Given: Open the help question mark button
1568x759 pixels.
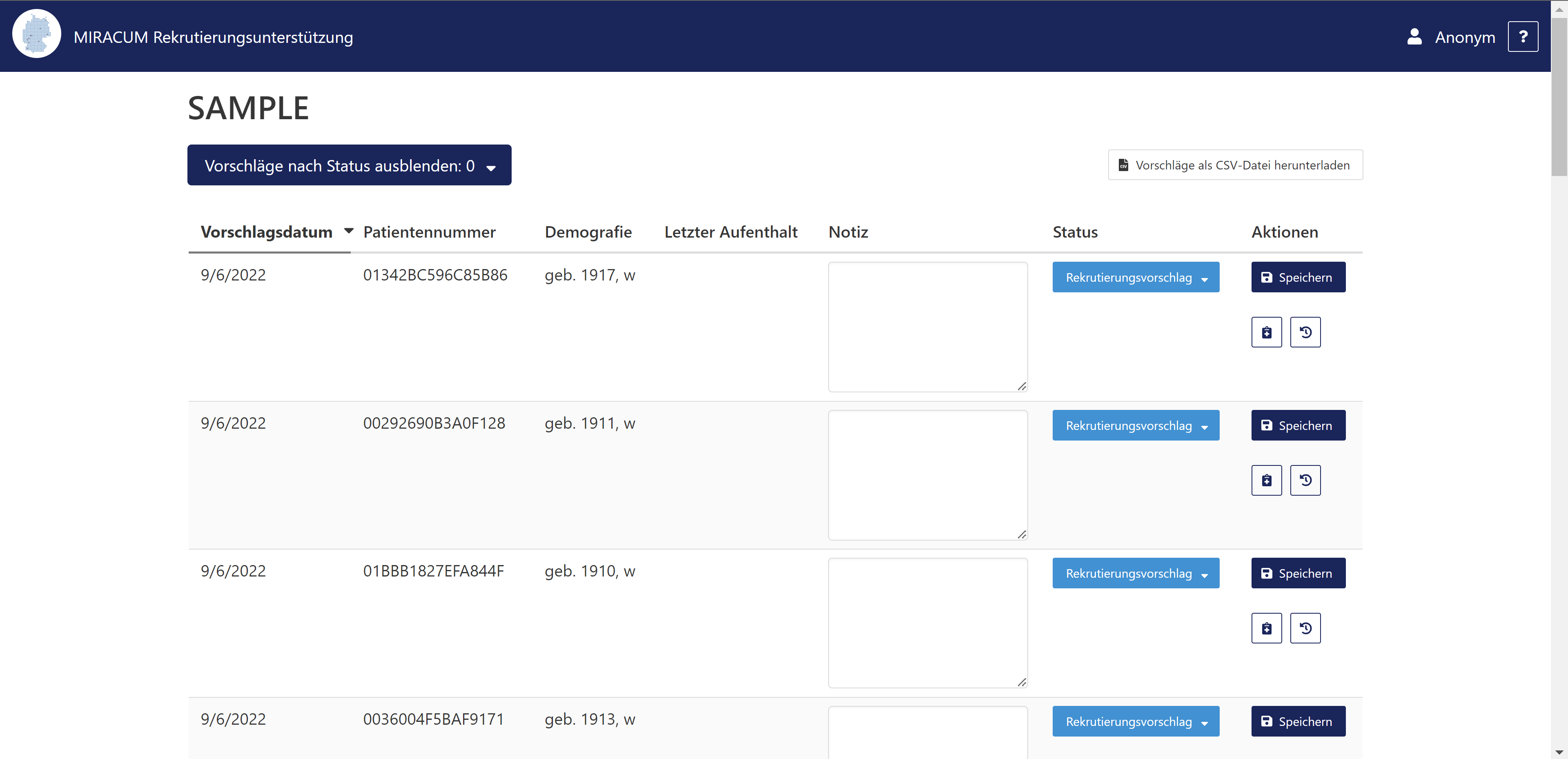Looking at the screenshot, I should pyautogui.click(x=1522, y=36).
